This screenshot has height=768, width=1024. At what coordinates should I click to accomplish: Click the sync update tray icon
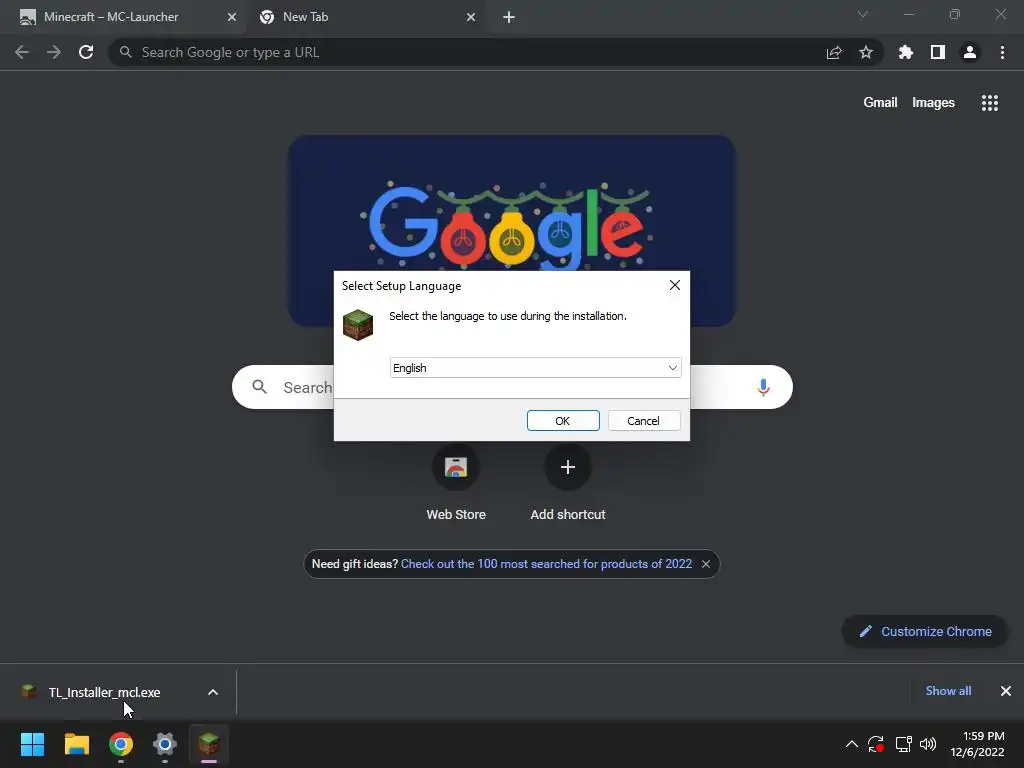point(876,744)
